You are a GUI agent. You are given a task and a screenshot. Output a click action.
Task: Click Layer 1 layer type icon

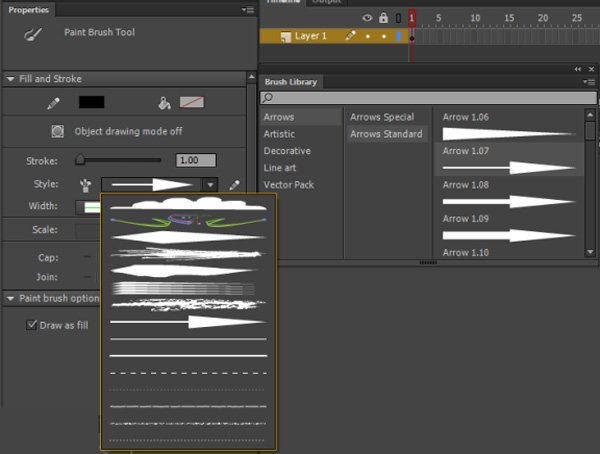tap(285, 37)
